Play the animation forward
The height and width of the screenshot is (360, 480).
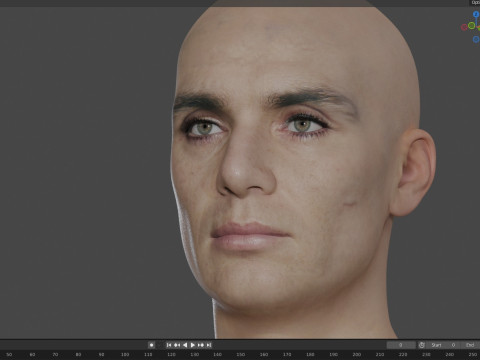[x=193, y=345]
